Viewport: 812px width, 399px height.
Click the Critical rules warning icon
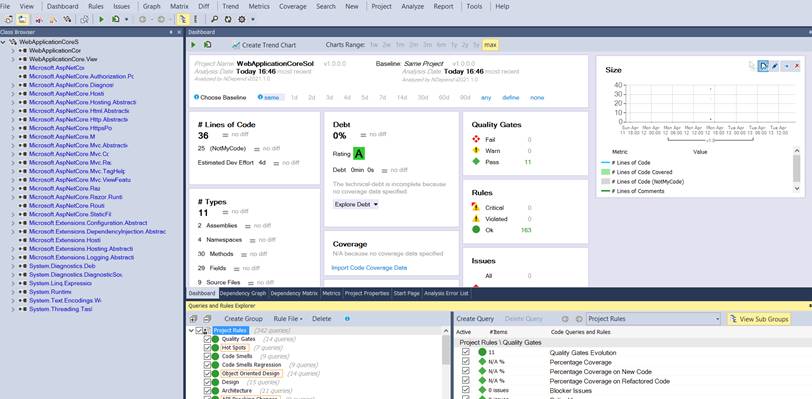point(476,207)
